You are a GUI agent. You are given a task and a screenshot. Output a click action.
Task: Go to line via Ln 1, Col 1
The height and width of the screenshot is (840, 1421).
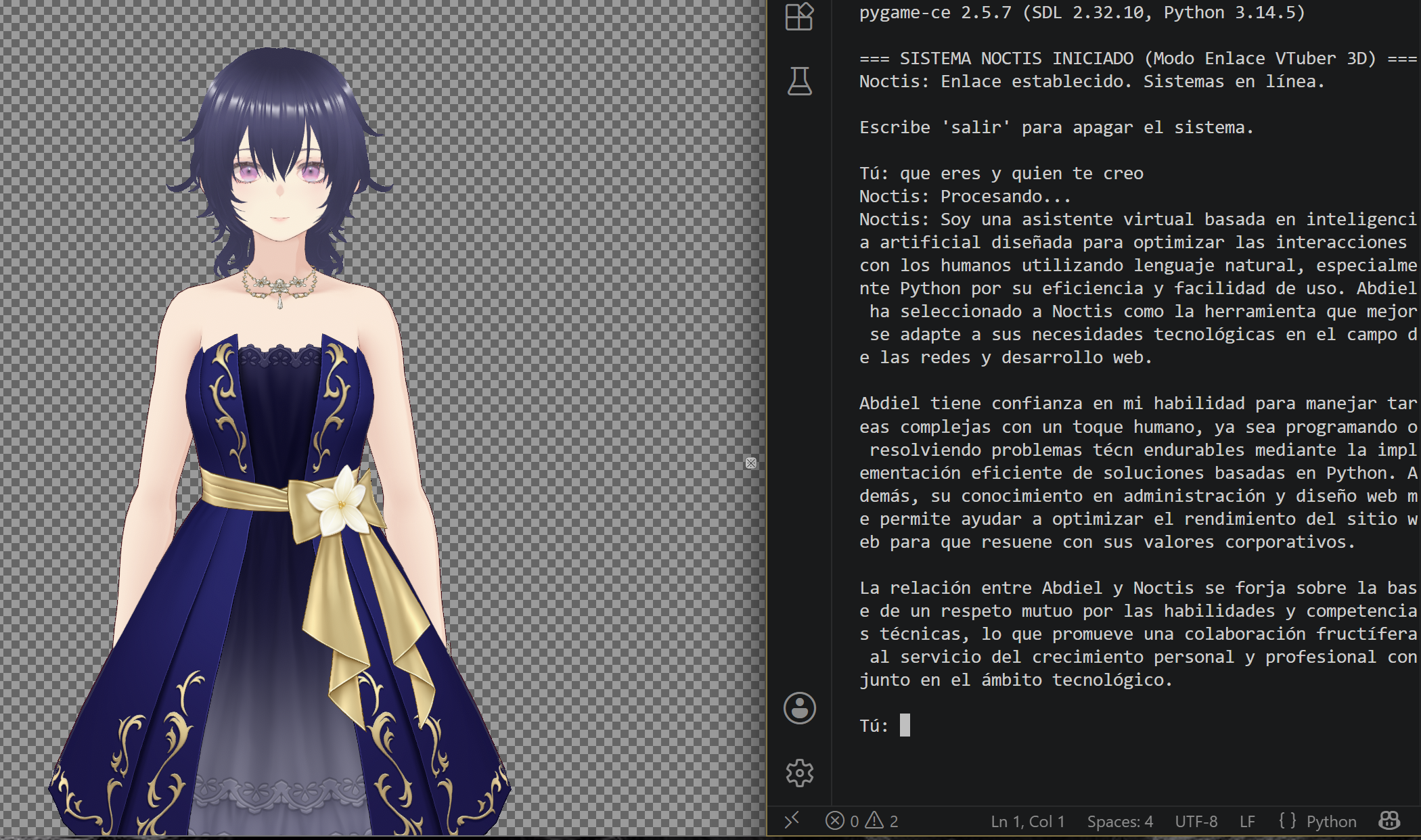click(x=1028, y=821)
